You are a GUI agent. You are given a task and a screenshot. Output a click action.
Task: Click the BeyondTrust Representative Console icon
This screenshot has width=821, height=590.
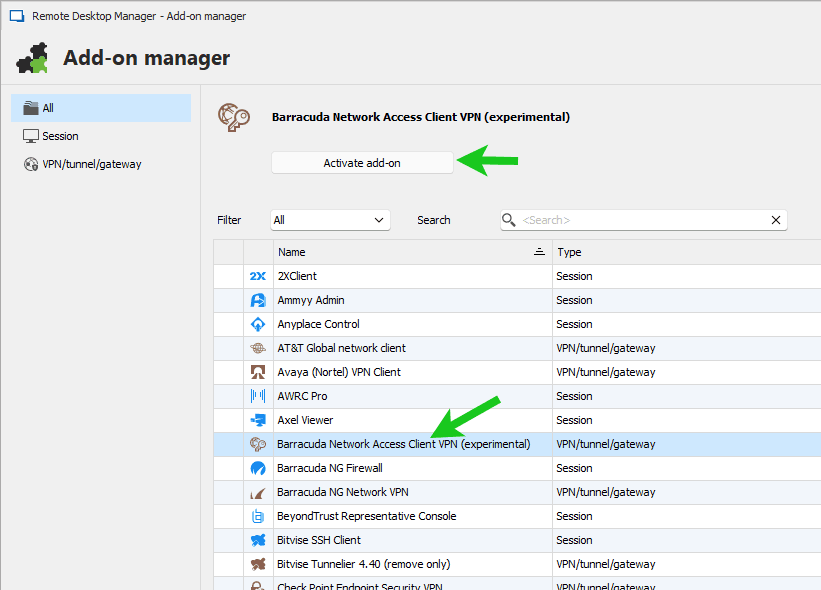tap(257, 516)
